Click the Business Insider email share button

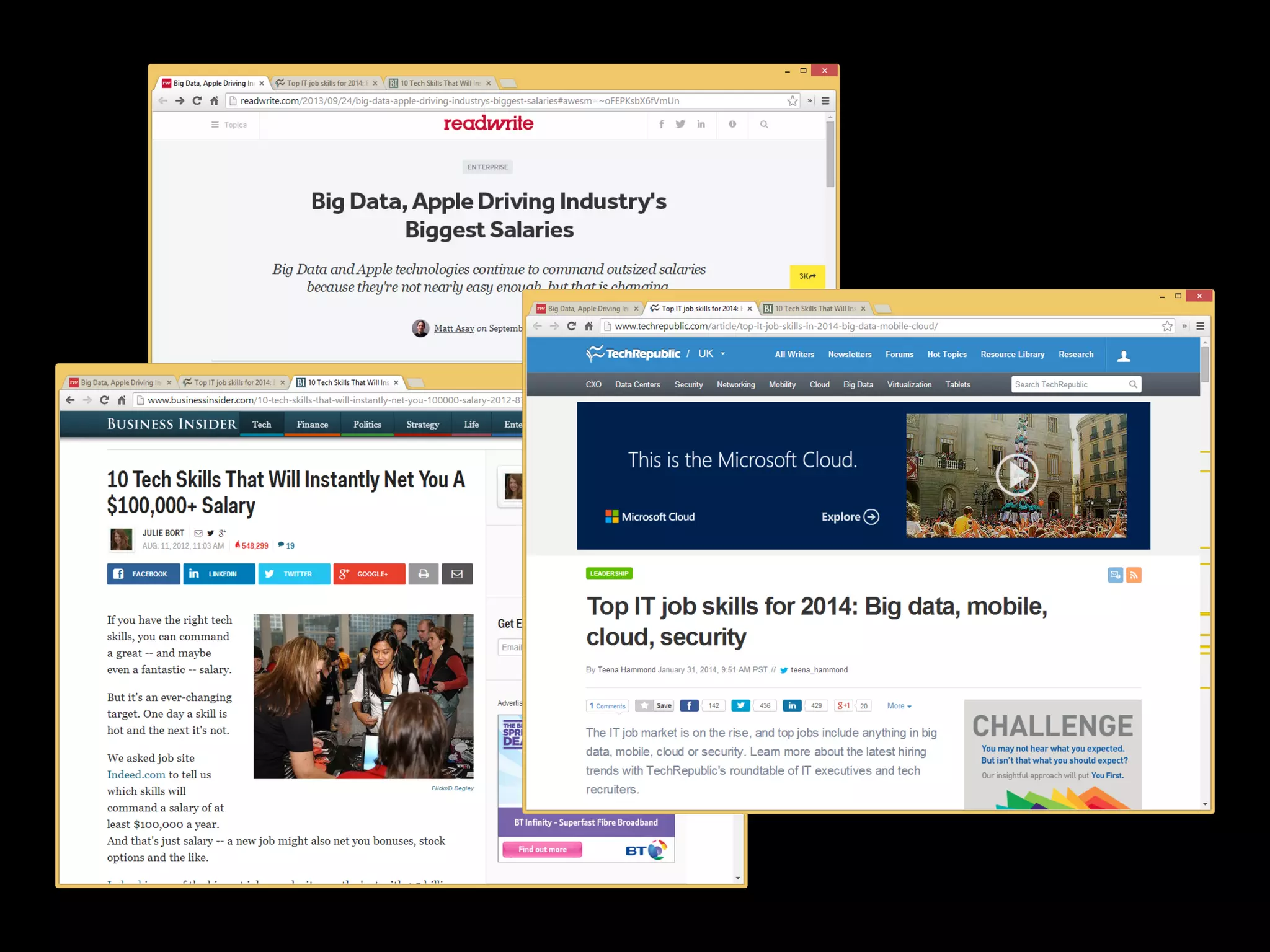tap(457, 574)
